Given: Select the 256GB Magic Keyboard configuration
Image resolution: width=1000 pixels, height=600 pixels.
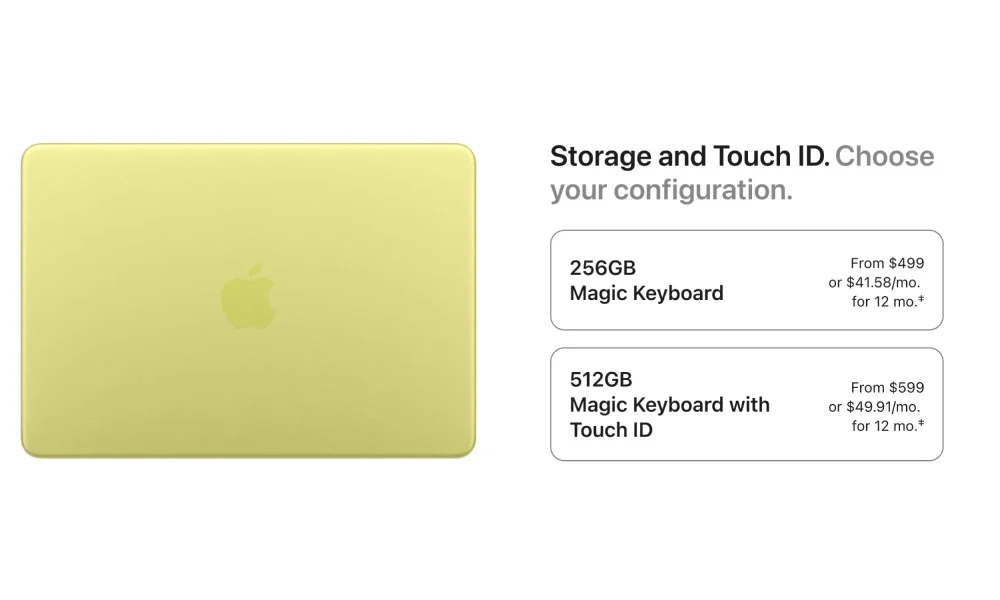Looking at the screenshot, I should coord(746,280).
